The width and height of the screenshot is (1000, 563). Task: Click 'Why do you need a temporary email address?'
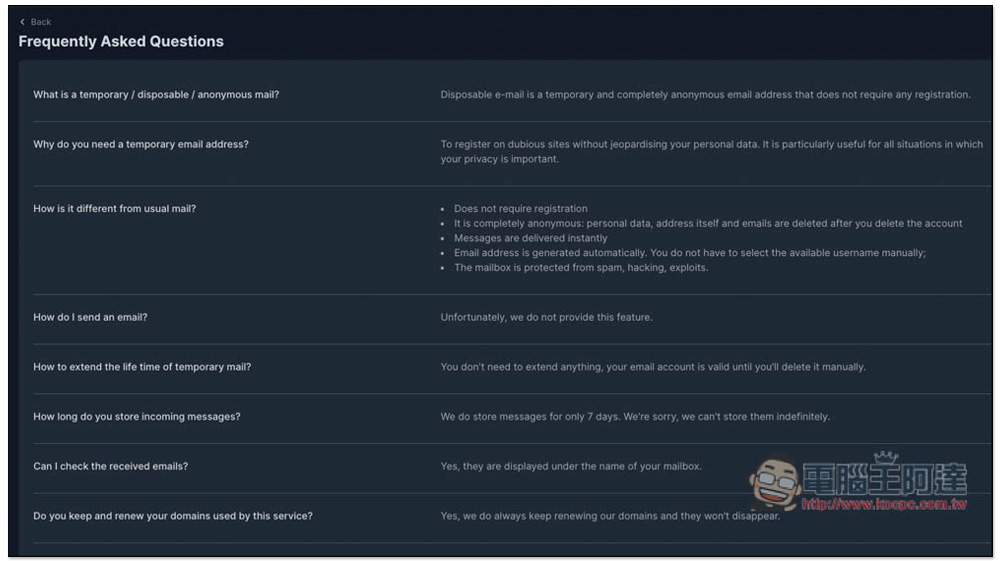[x=141, y=144]
